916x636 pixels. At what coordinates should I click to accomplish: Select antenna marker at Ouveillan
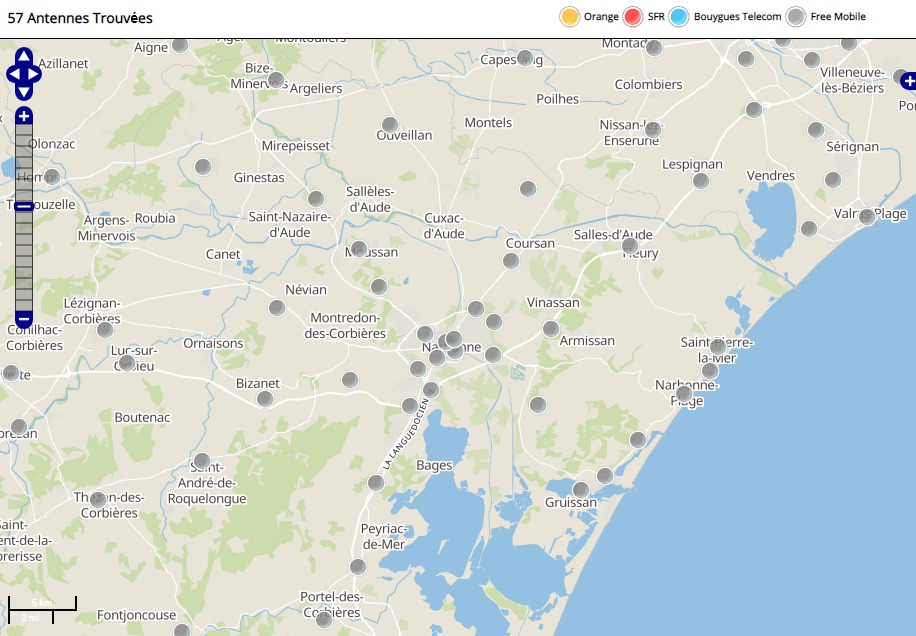tap(390, 124)
